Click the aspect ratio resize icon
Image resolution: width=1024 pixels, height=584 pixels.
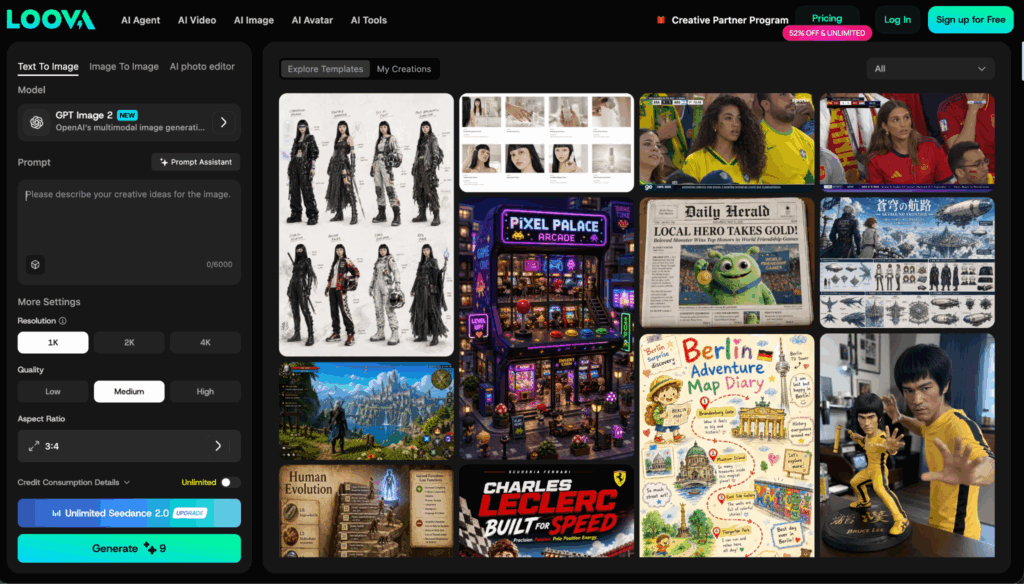point(33,446)
